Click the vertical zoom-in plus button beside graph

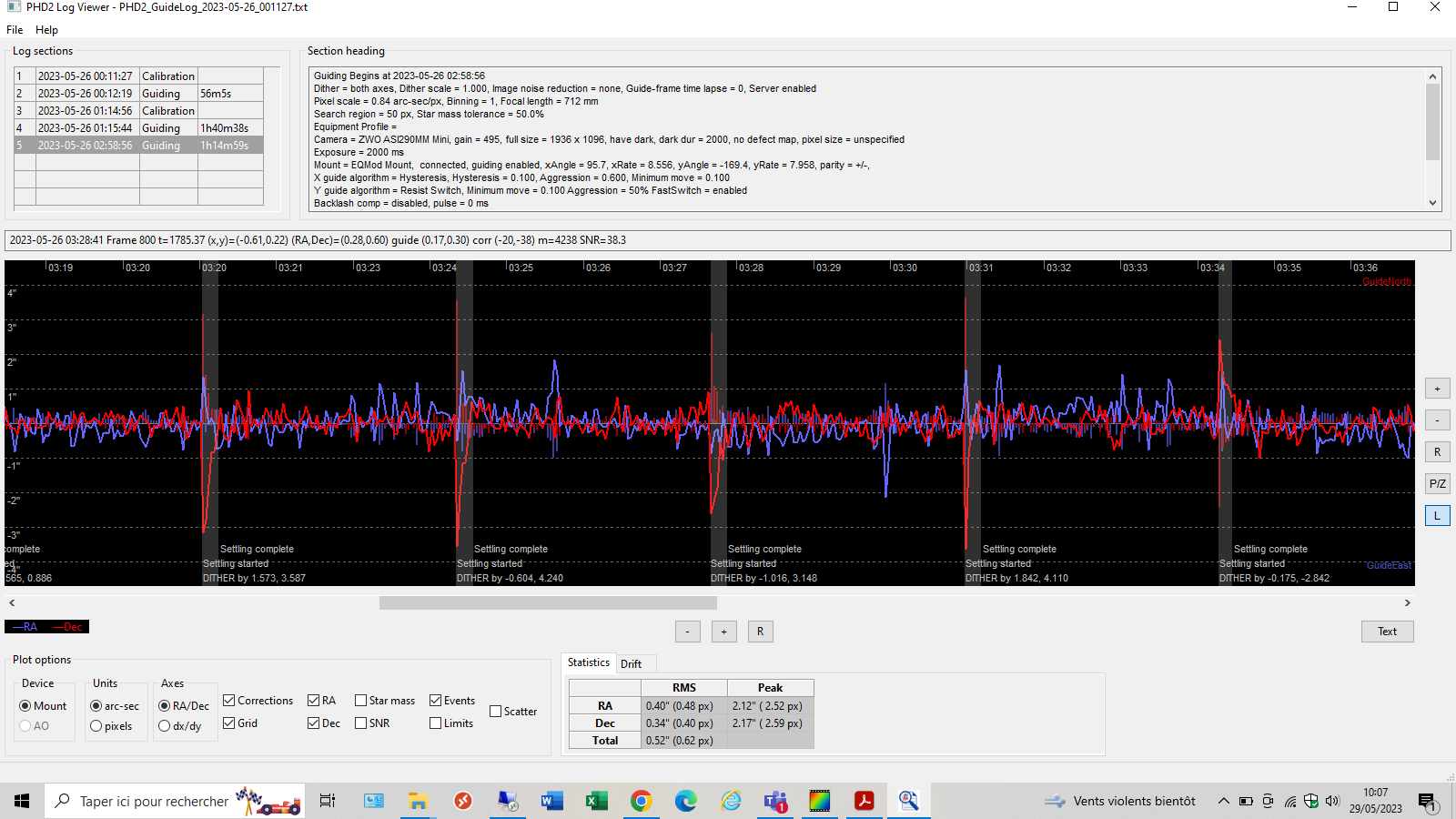coord(1437,389)
